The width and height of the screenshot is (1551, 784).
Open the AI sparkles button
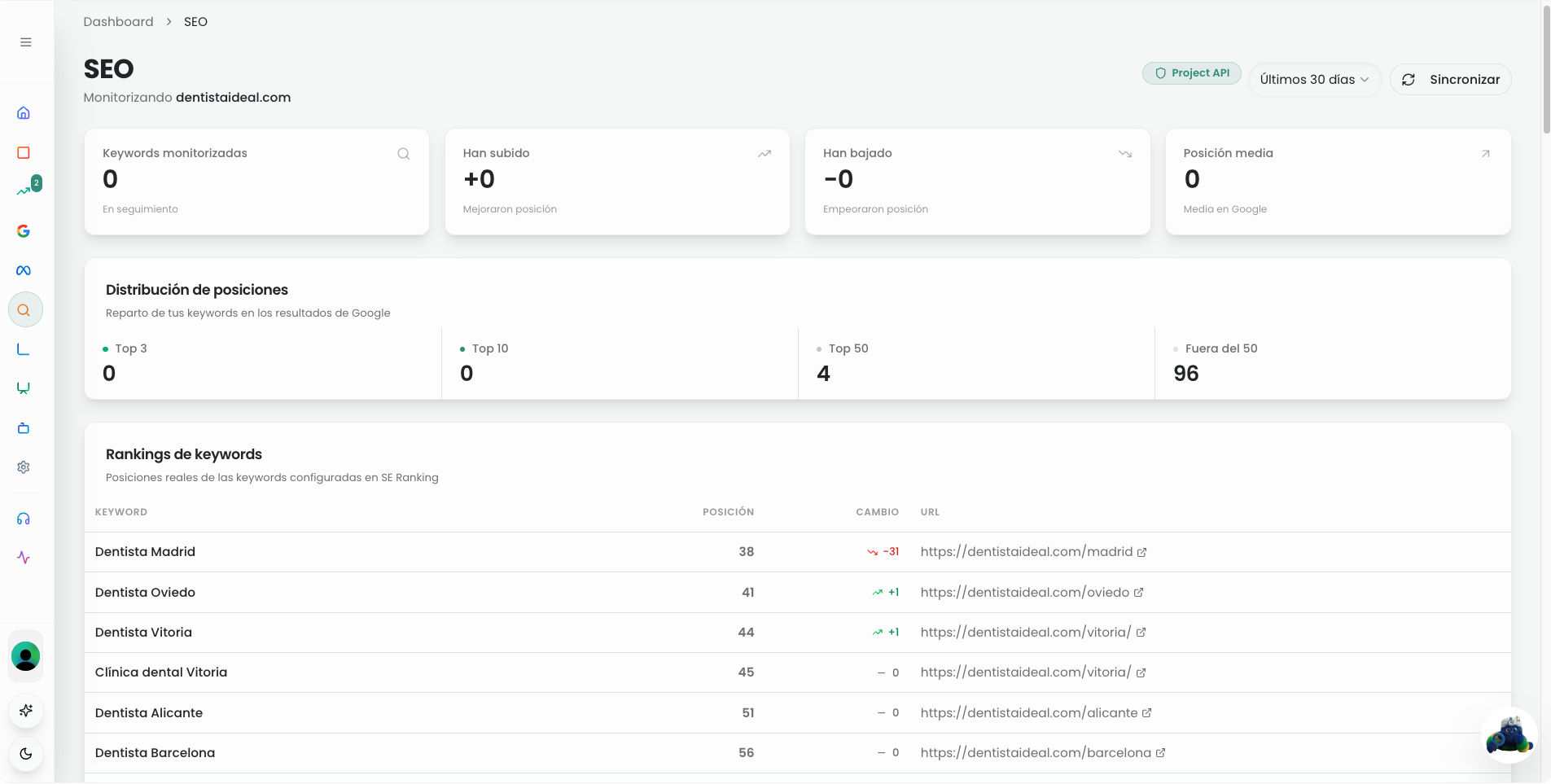pyautogui.click(x=26, y=711)
